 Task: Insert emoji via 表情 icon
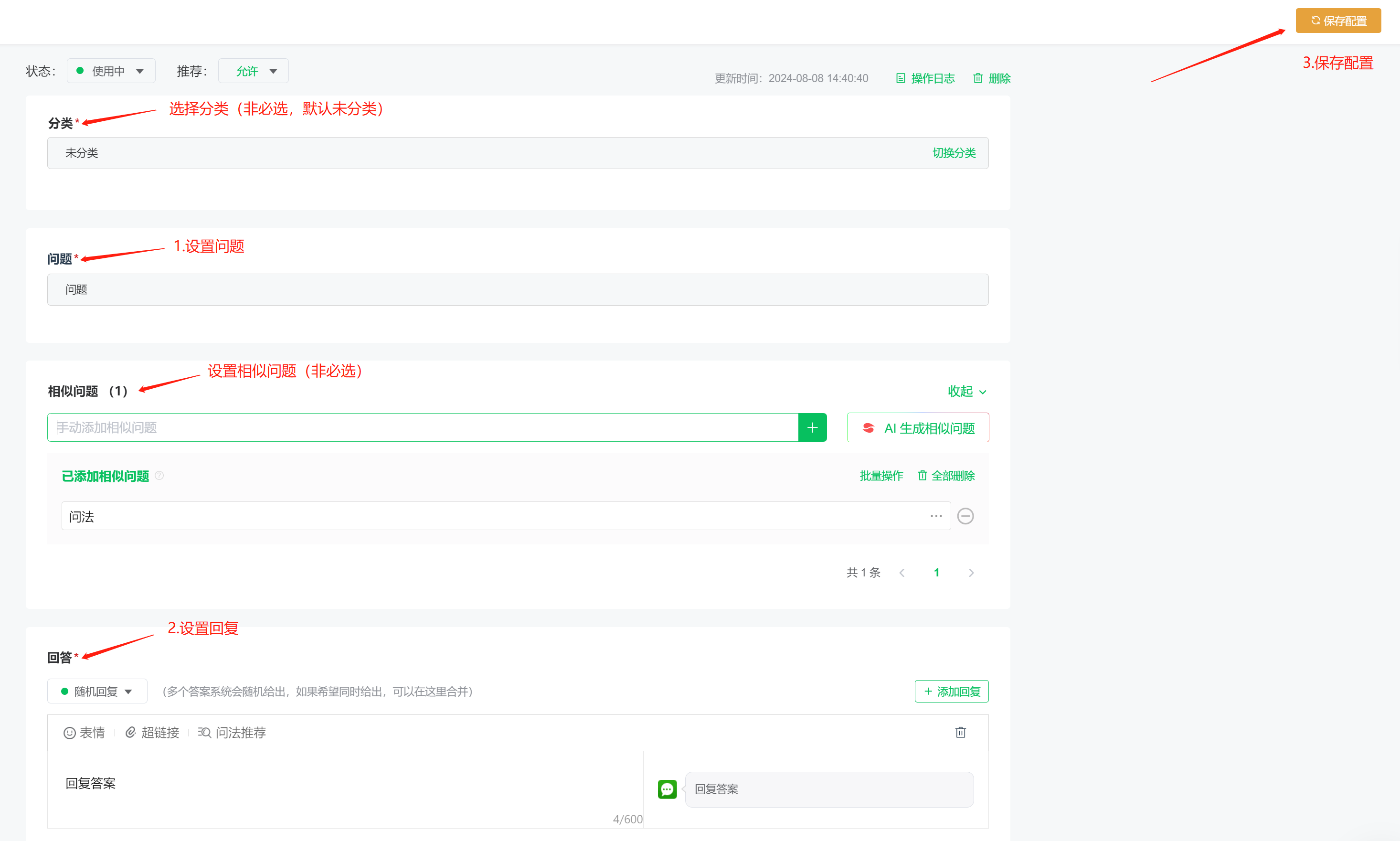pyautogui.click(x=70, y=733)
